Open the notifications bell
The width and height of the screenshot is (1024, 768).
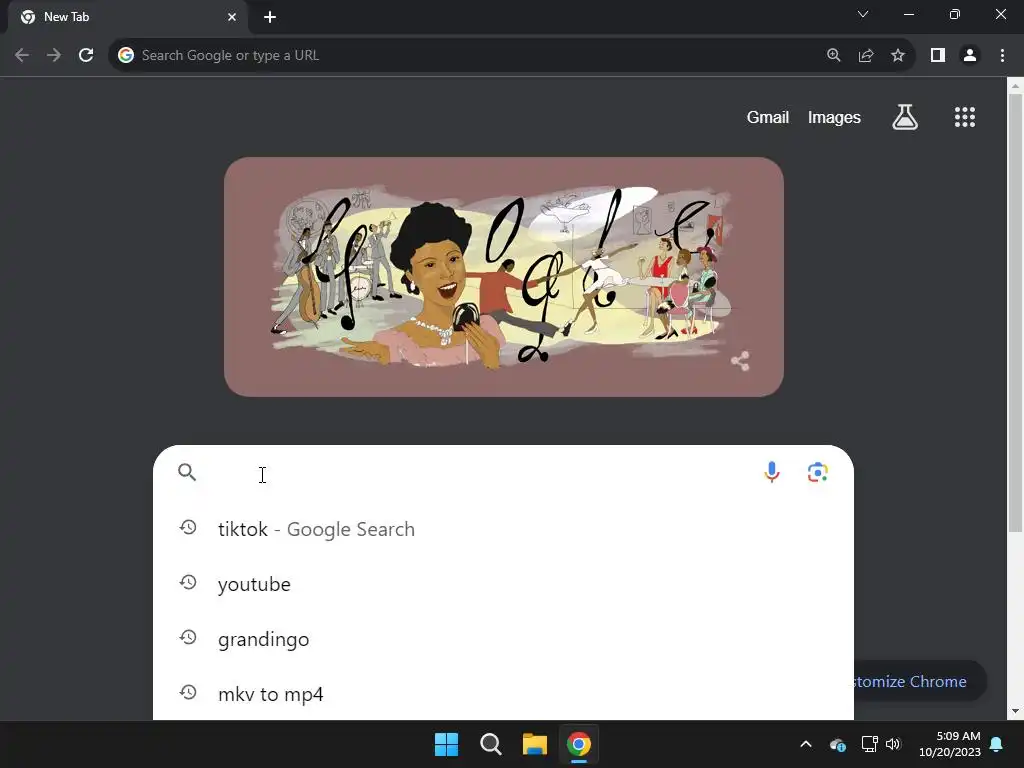tap(997, 744)
